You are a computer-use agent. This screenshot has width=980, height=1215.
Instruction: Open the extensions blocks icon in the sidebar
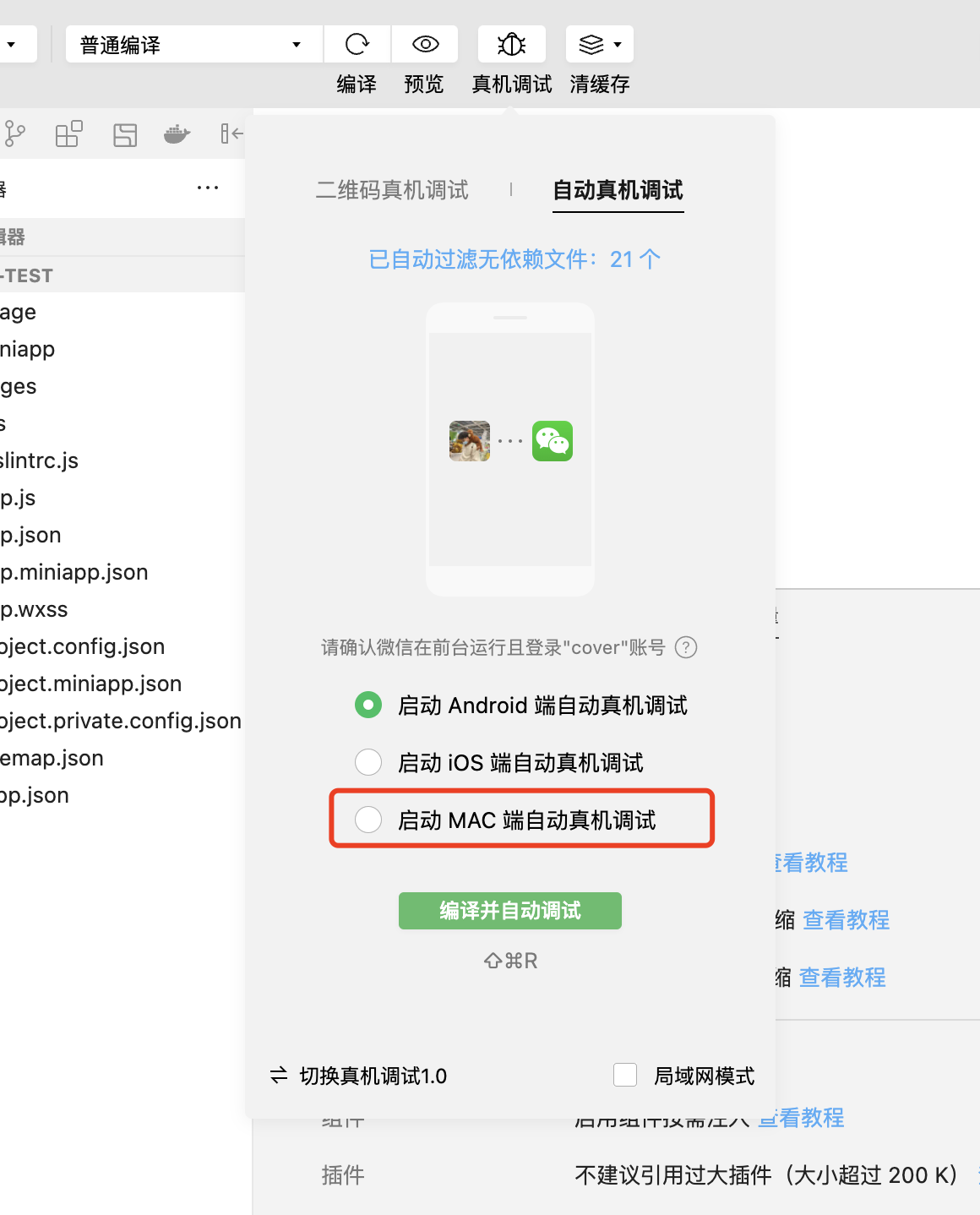coord(68,133)
